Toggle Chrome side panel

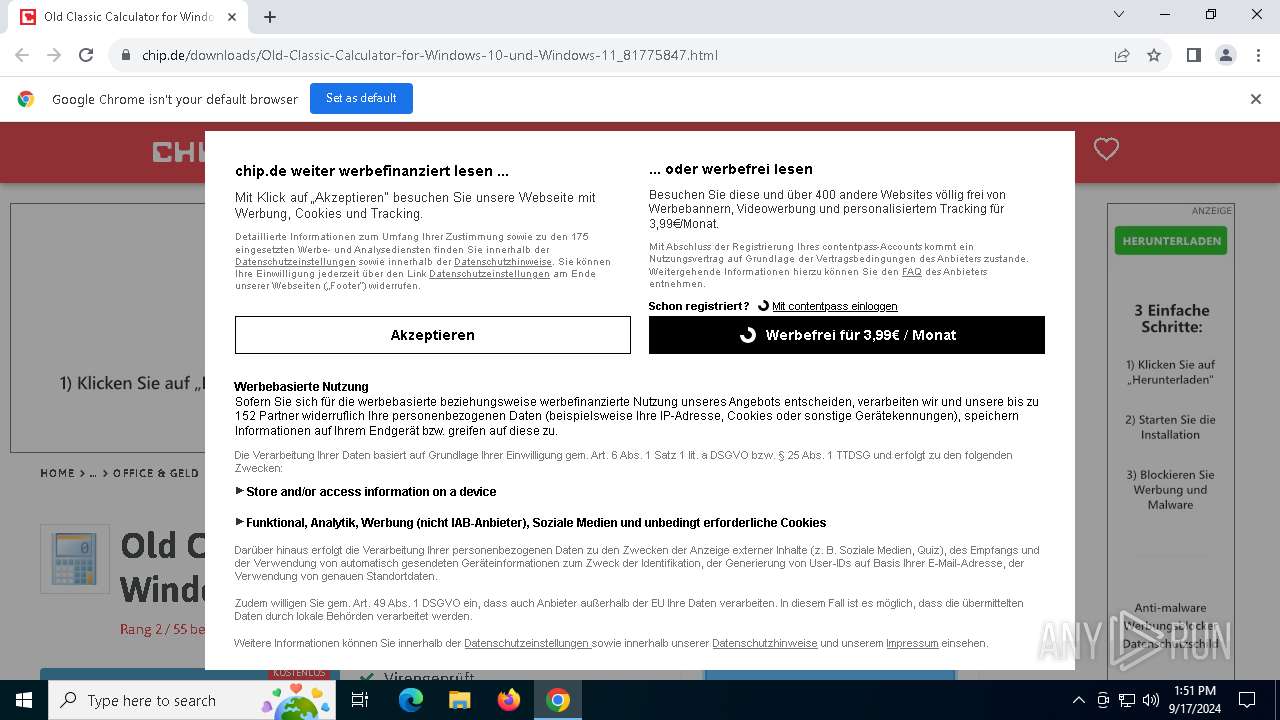point(1193,55)
